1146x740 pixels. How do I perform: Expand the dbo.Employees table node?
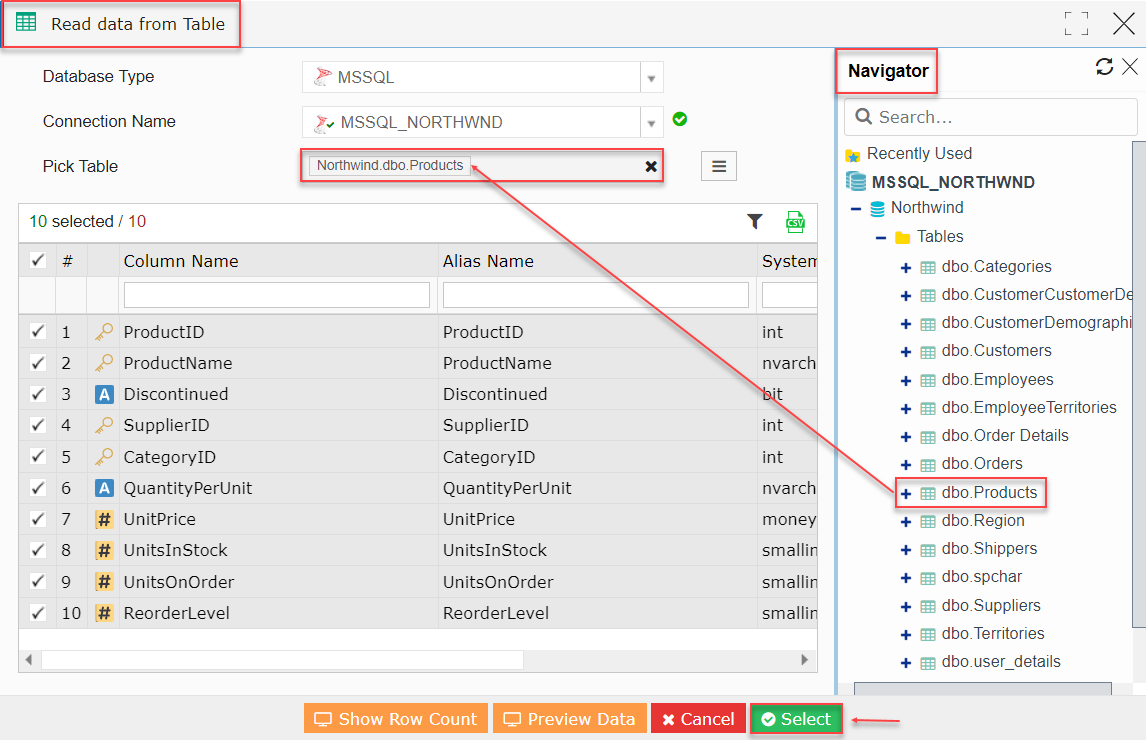coord(906,381)
